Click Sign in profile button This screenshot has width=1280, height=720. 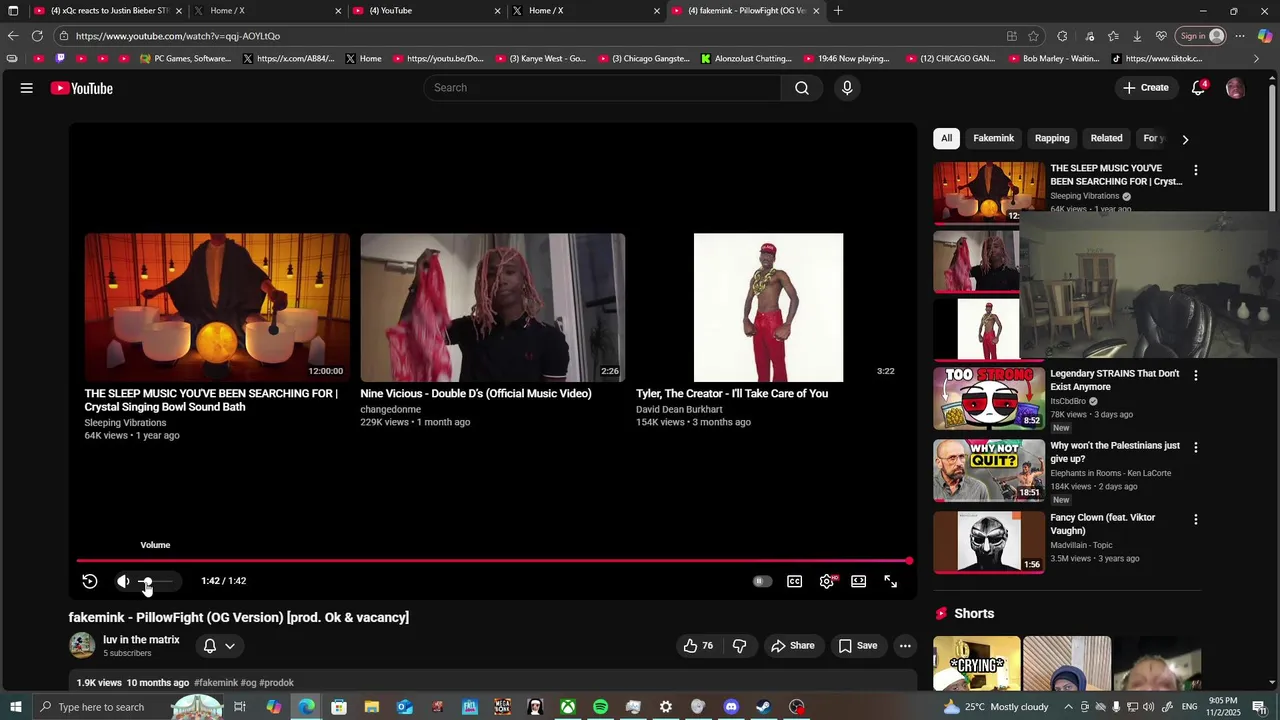pyautogui.click(x=1202, y=36)
